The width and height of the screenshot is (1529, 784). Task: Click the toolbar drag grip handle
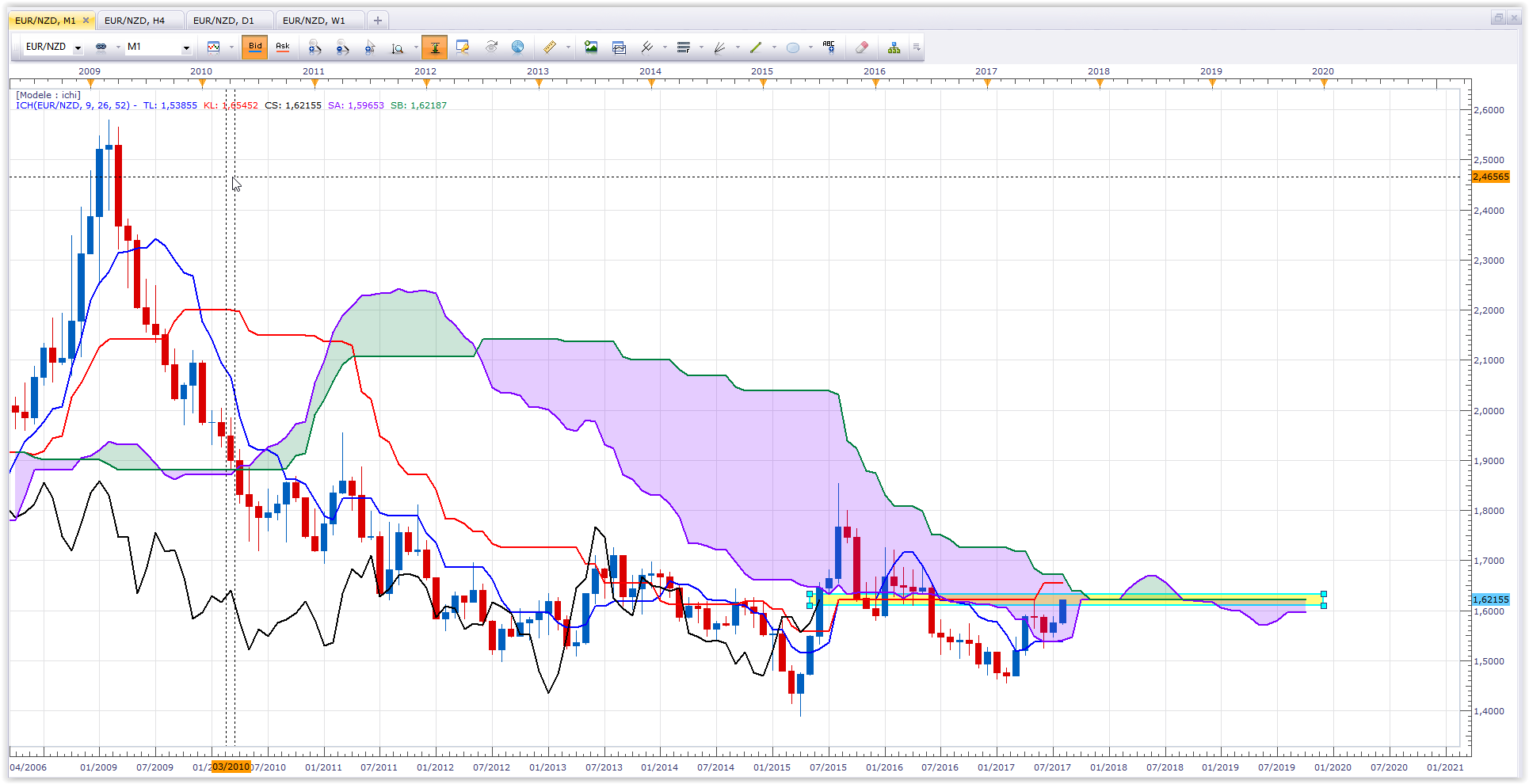pos(16,48)
